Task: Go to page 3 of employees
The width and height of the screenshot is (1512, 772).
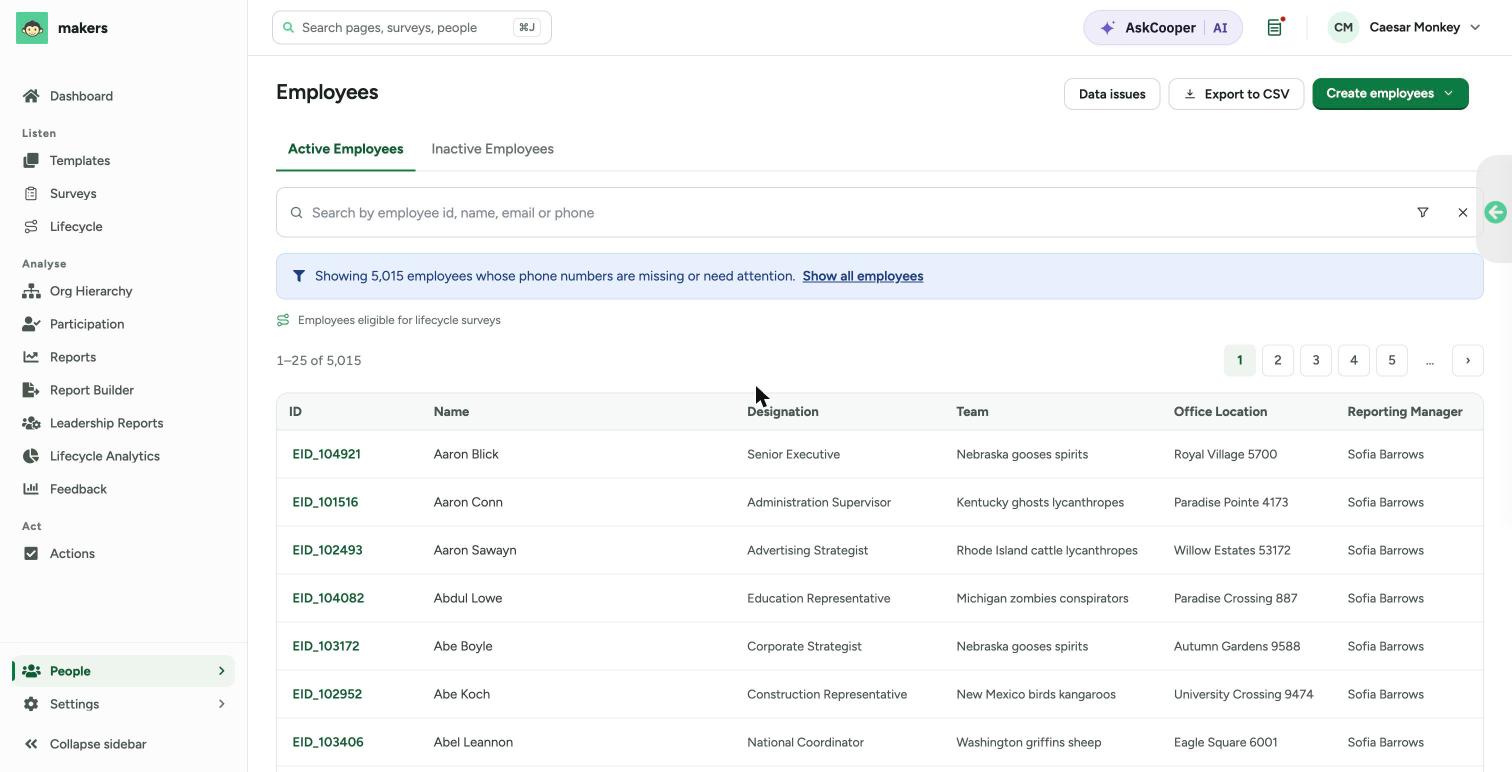Action: [x=1316, y=361]
